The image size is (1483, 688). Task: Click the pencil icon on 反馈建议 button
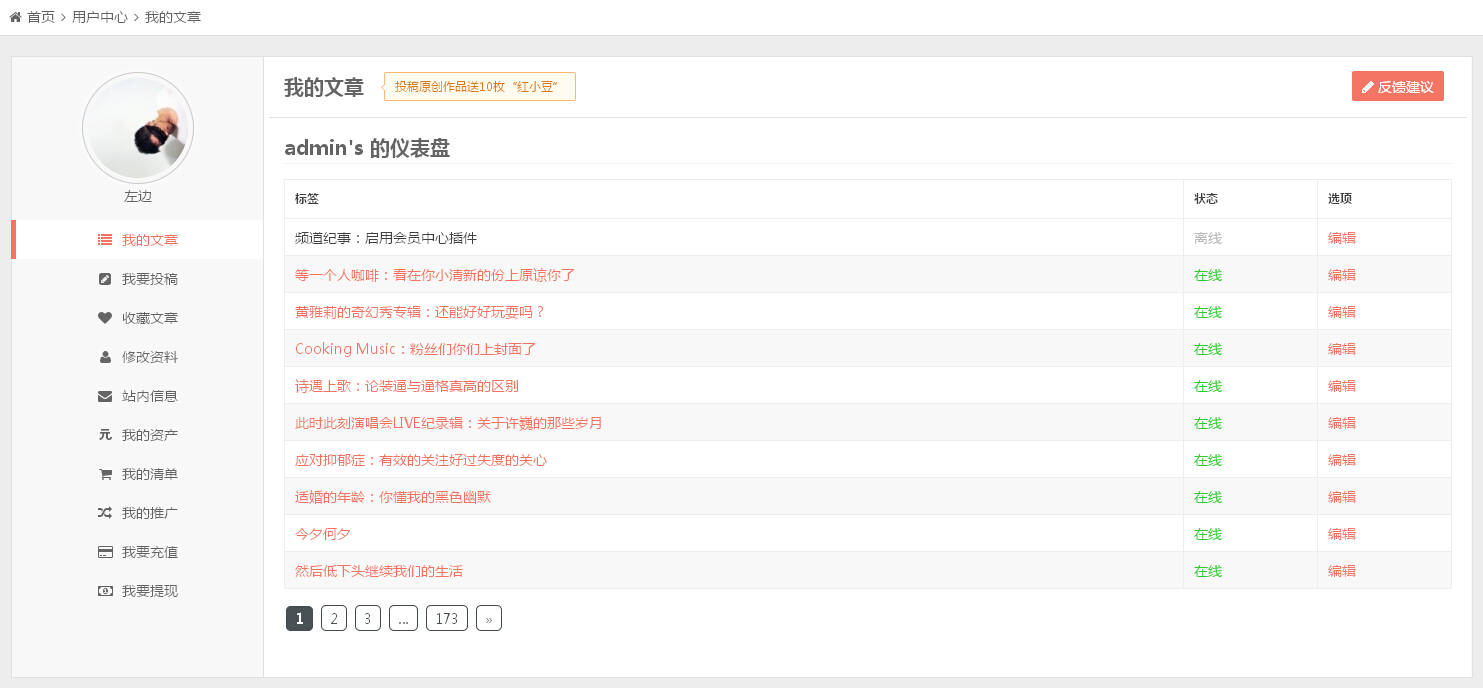(x=1368, y=87)
